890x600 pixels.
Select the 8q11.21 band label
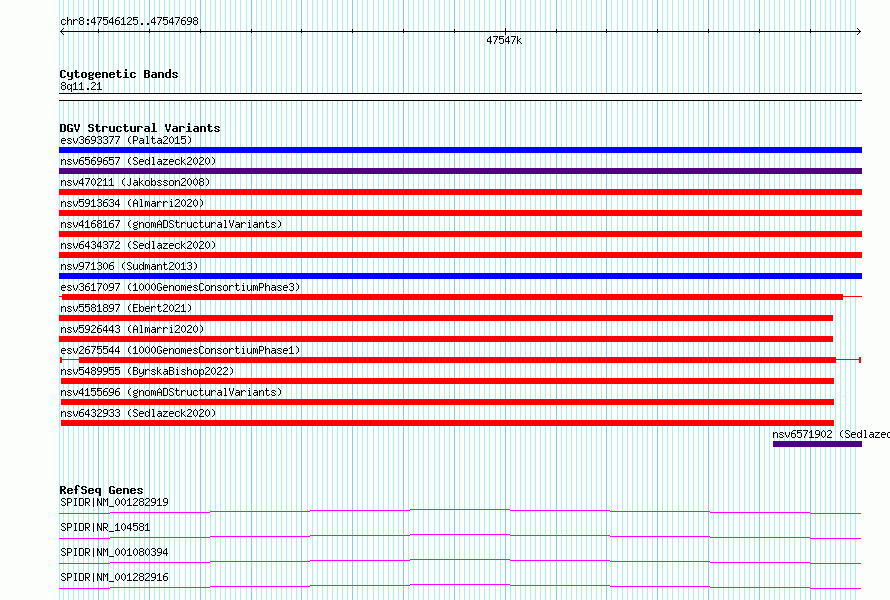pyautogui.click(x=81, y=86)
